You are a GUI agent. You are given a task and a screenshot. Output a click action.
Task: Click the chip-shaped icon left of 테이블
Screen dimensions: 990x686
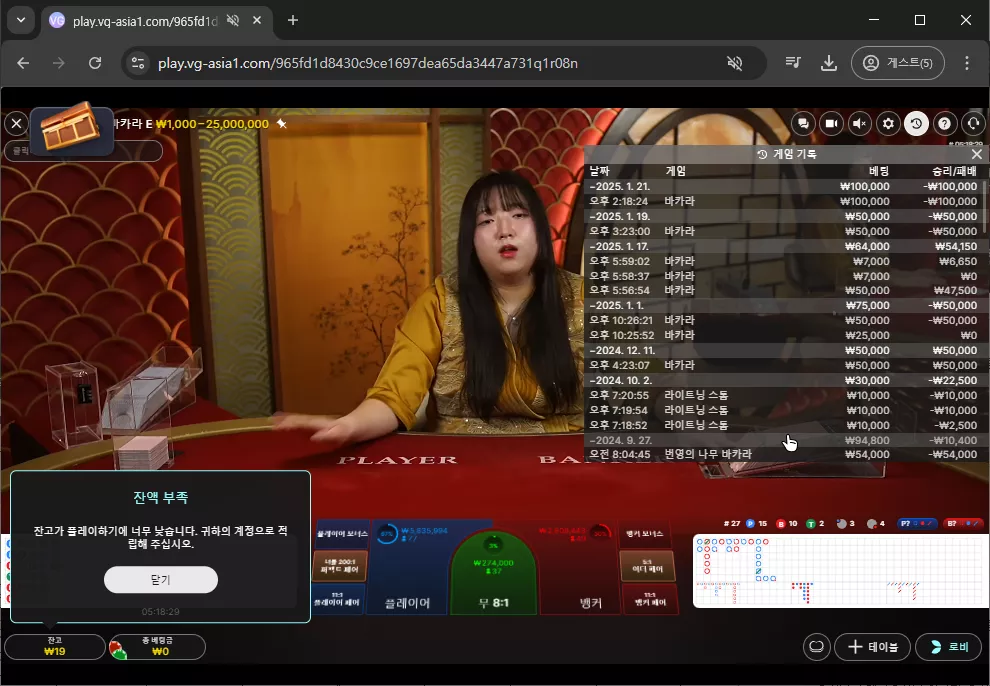[x=816, y=647]
